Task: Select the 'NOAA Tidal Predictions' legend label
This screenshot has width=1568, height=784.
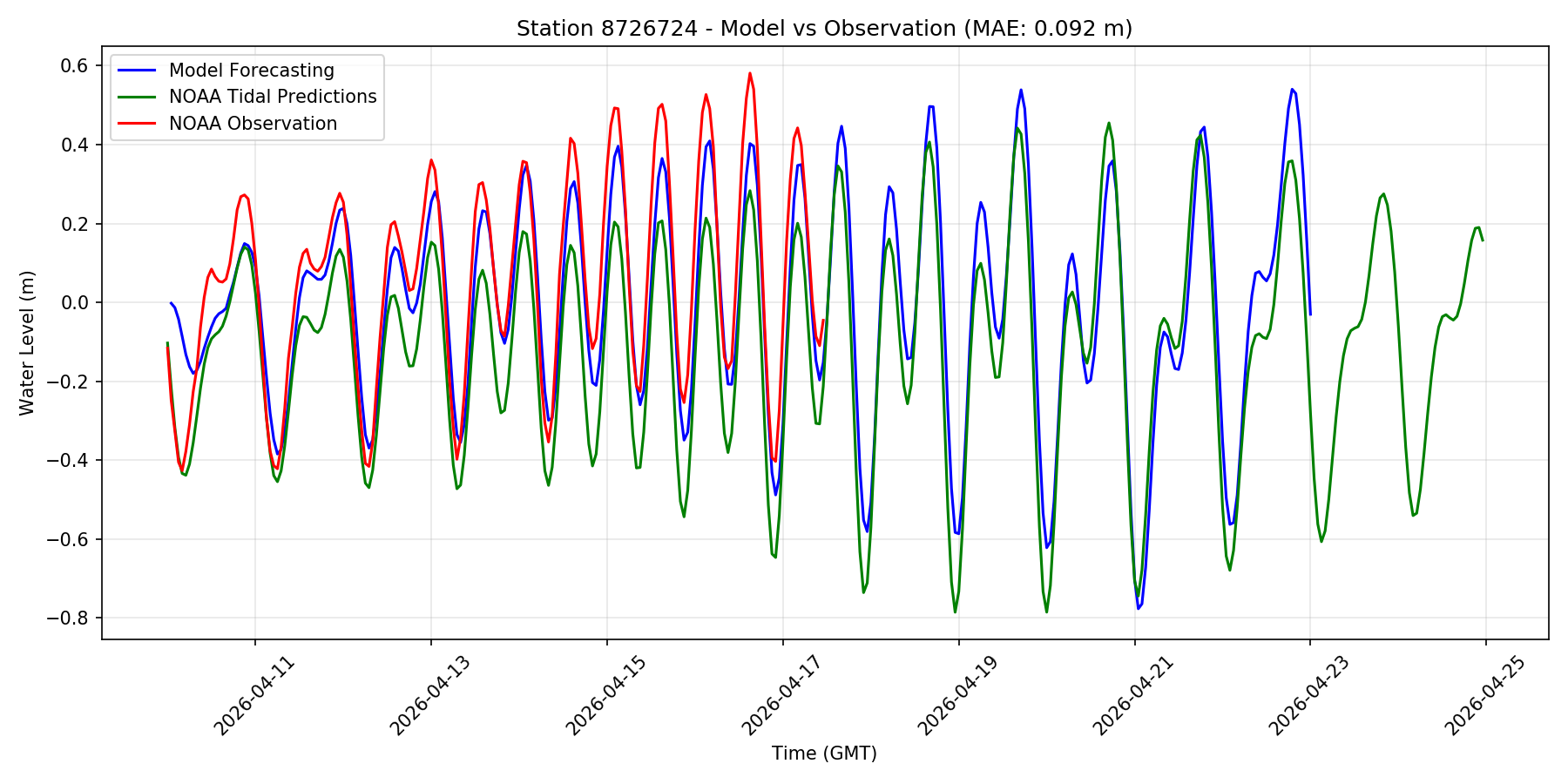Action: click(x=273, y=97)
